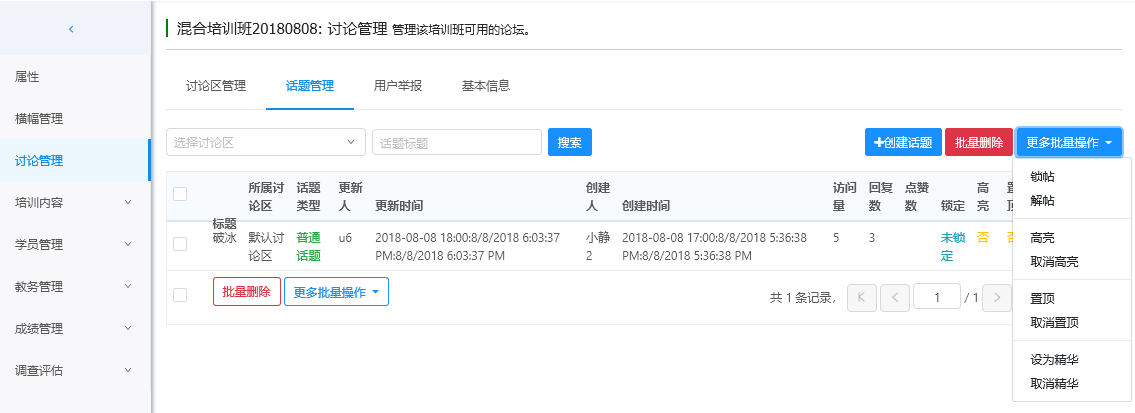The width and height of the screenshot is (1135, 413).
Task: Open the bottom 更多批量操作 dropdown
Action: 336,292
